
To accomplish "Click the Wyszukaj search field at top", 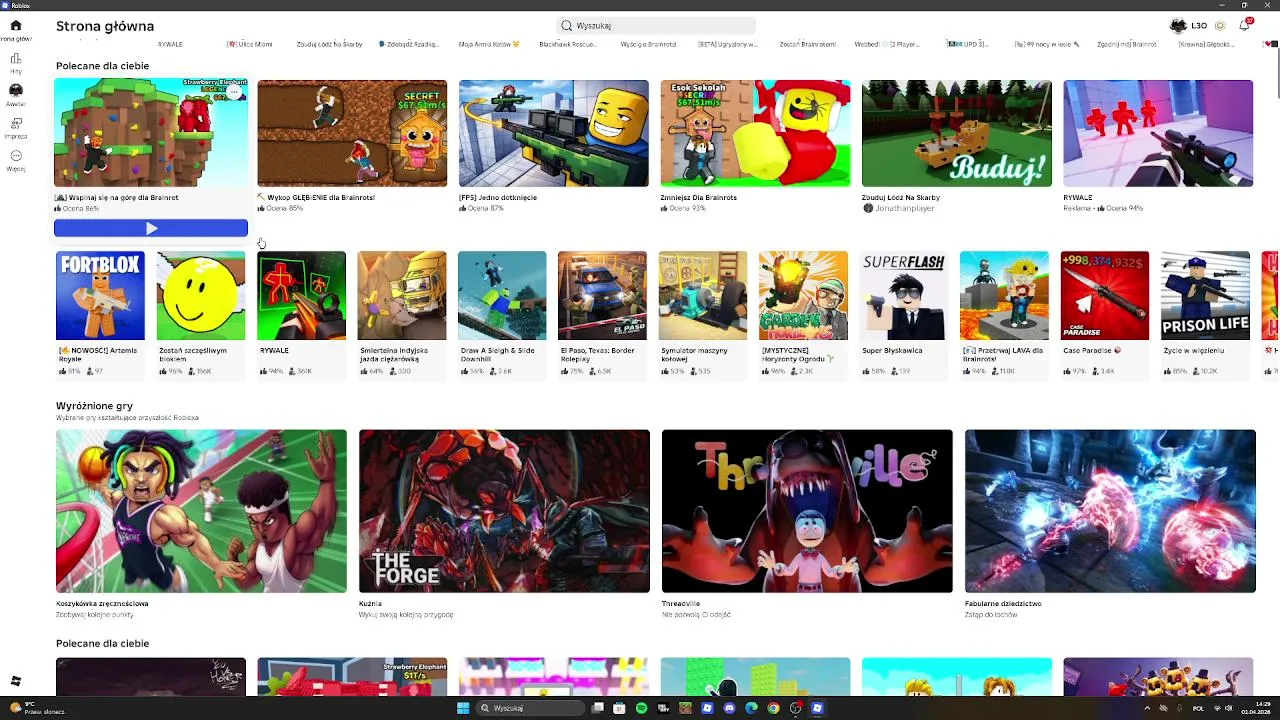I will coord(656,25).
